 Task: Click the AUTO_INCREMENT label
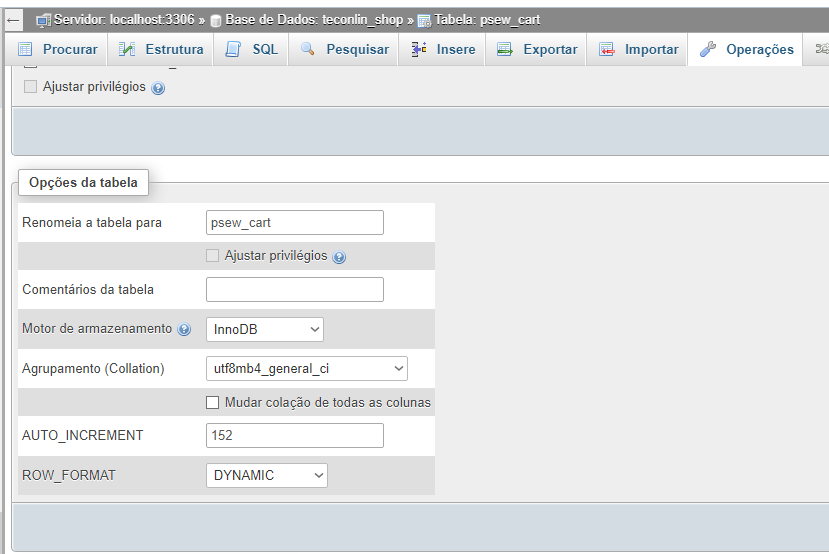coord(82,436)
